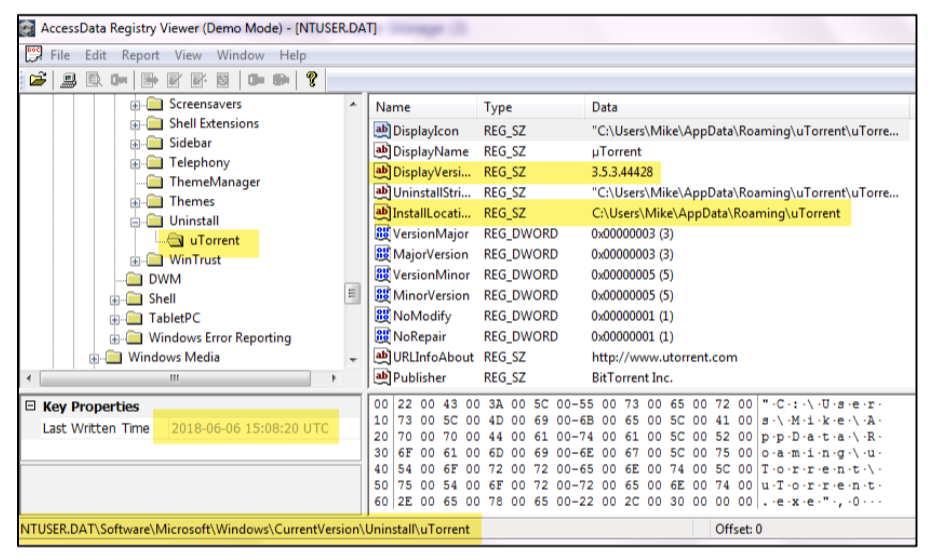Expand the Windows Media tree node

tap(94, 359)
